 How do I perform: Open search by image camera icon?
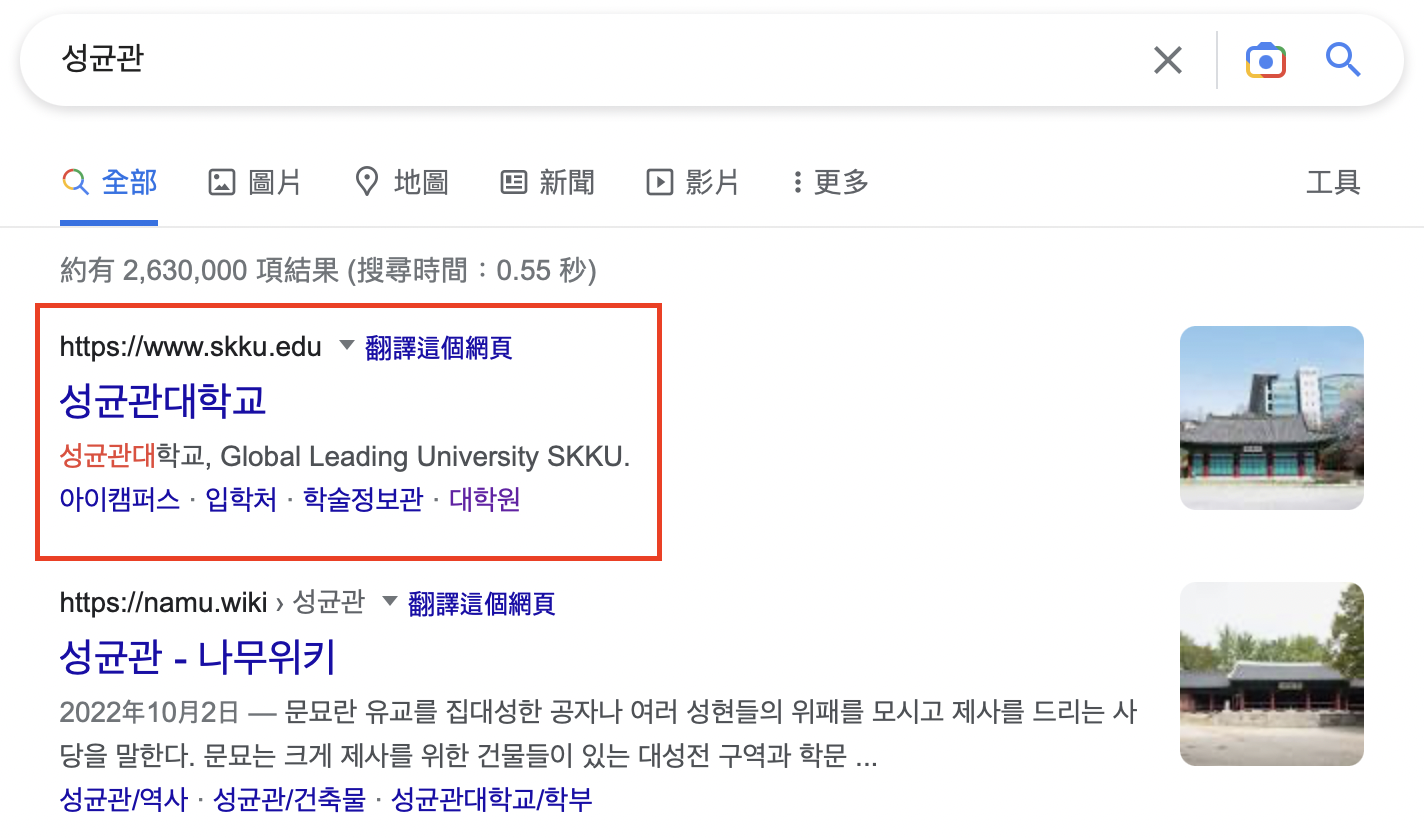(x=1265, y=60)
